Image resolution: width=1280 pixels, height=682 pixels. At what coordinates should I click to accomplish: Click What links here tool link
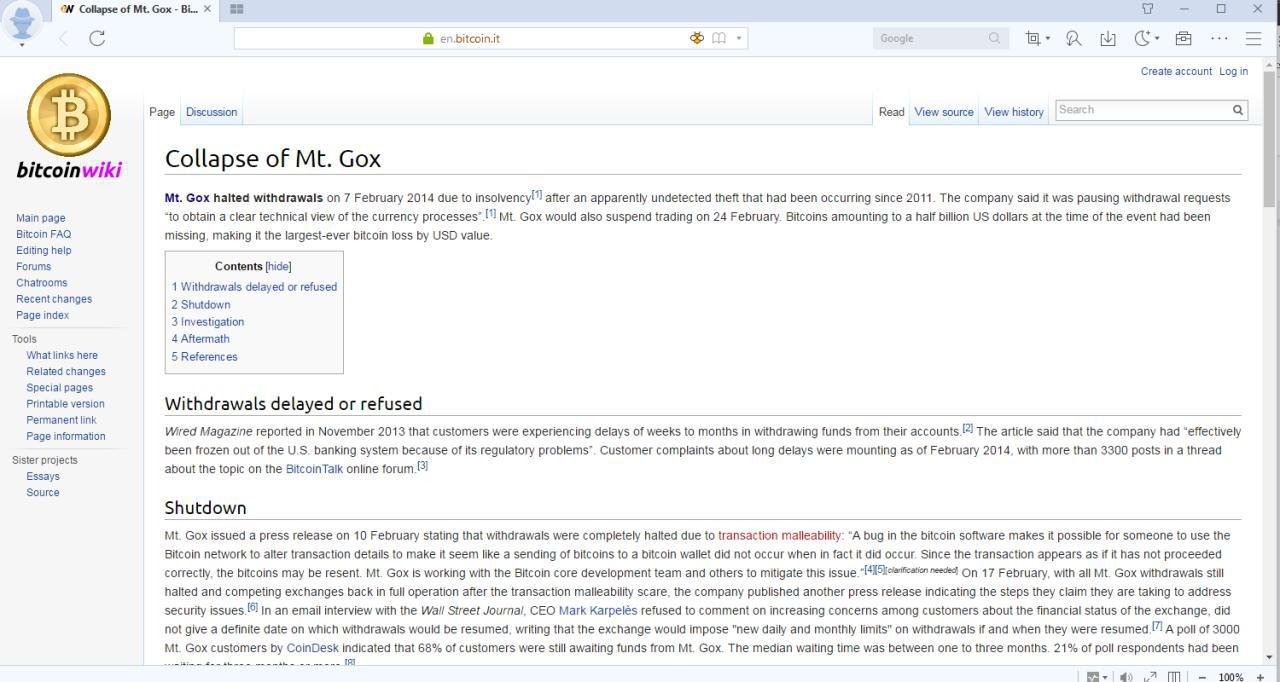tap(62, 355)
